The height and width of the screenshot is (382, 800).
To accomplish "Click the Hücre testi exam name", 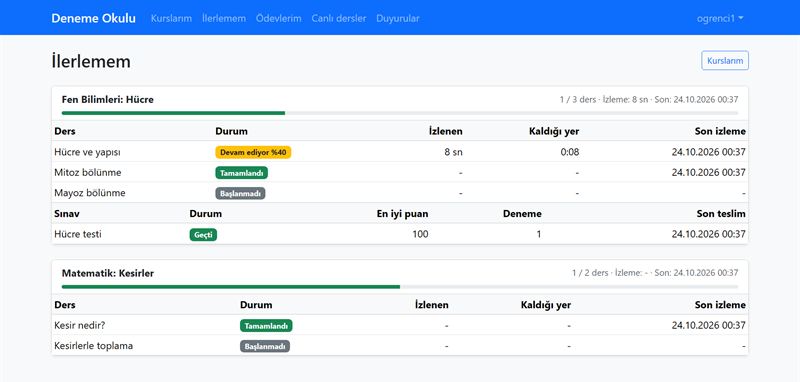I will click(x=78, y=235).
